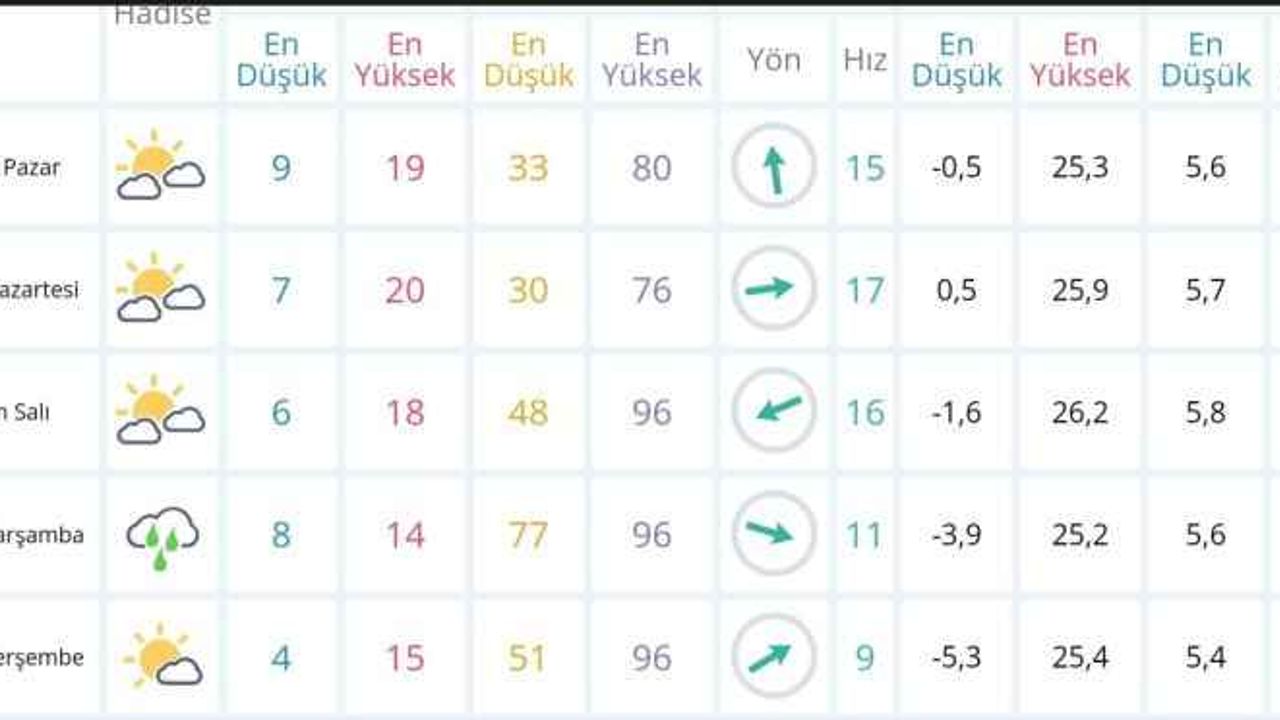Click the first pink En Yüksek header

point(405,60)
